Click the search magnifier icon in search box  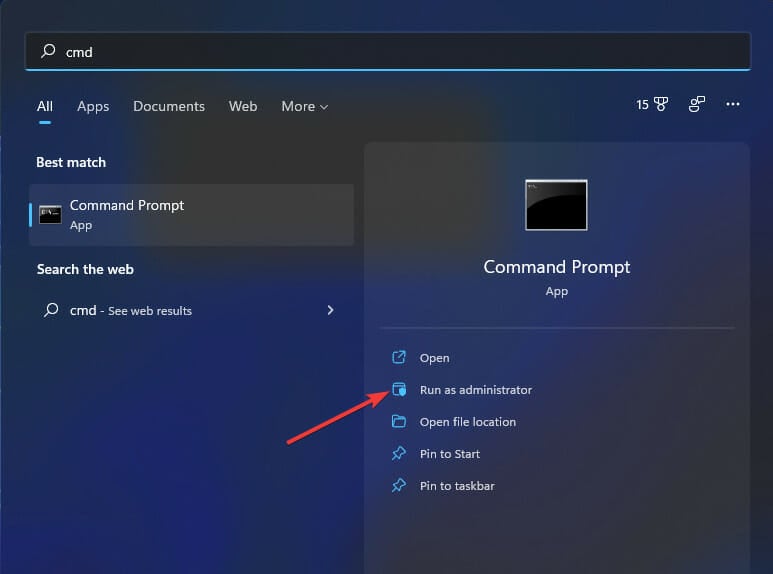[48, 51]
